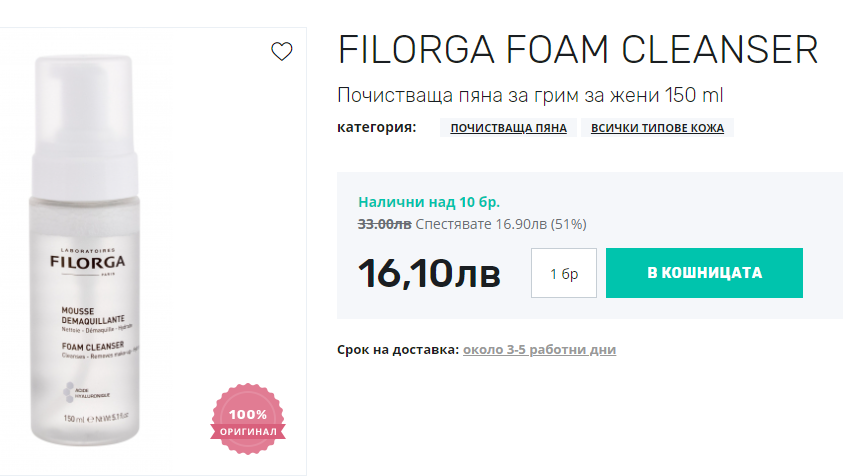Add product to wishlist with heart icon
The image size is (843, 476).
282,51
